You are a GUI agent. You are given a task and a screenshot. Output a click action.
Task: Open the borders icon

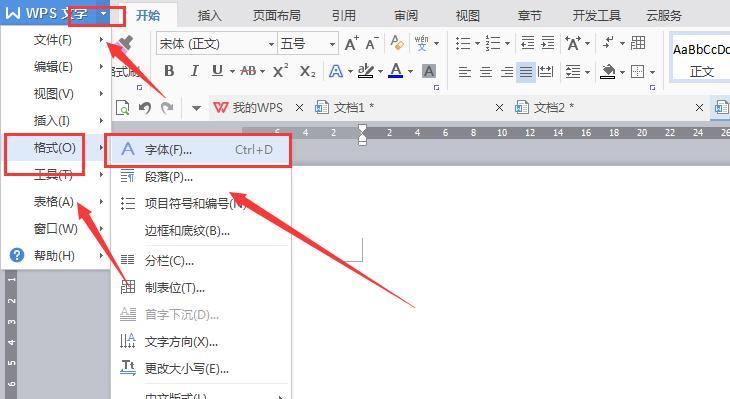tap(637, 72)
